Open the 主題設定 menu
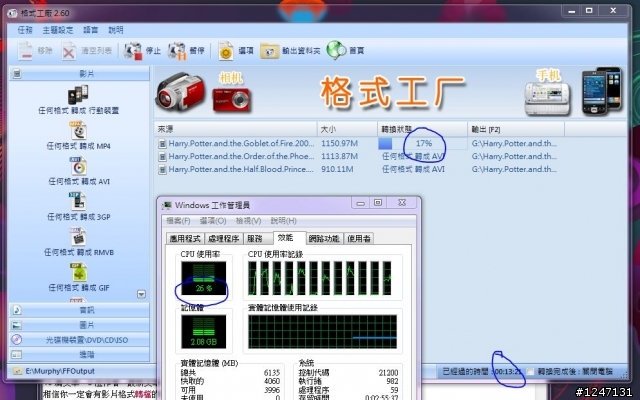This screenshot has height=400, width=640. pos(58,30)
